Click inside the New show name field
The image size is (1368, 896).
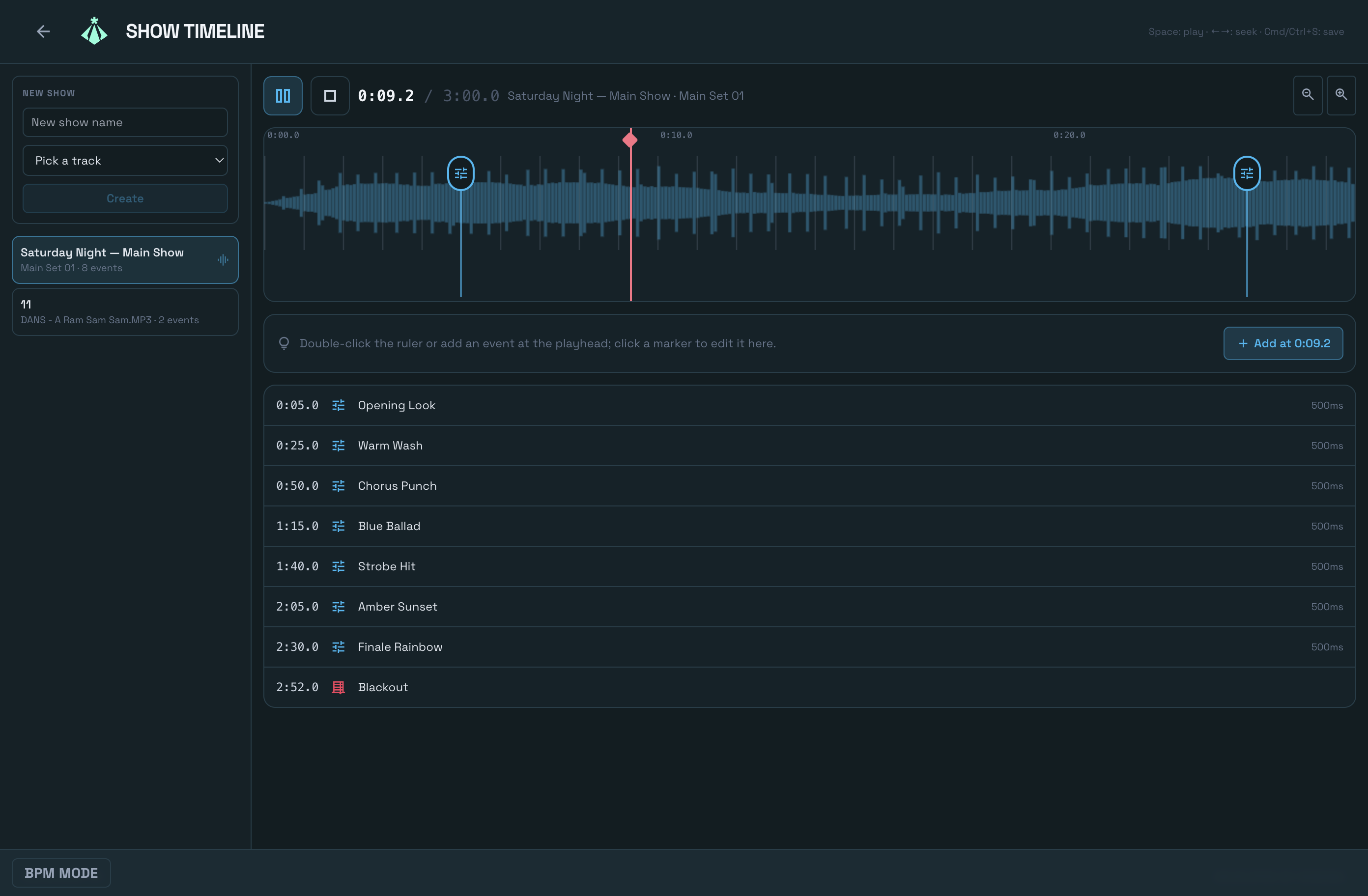click(125, 122)
